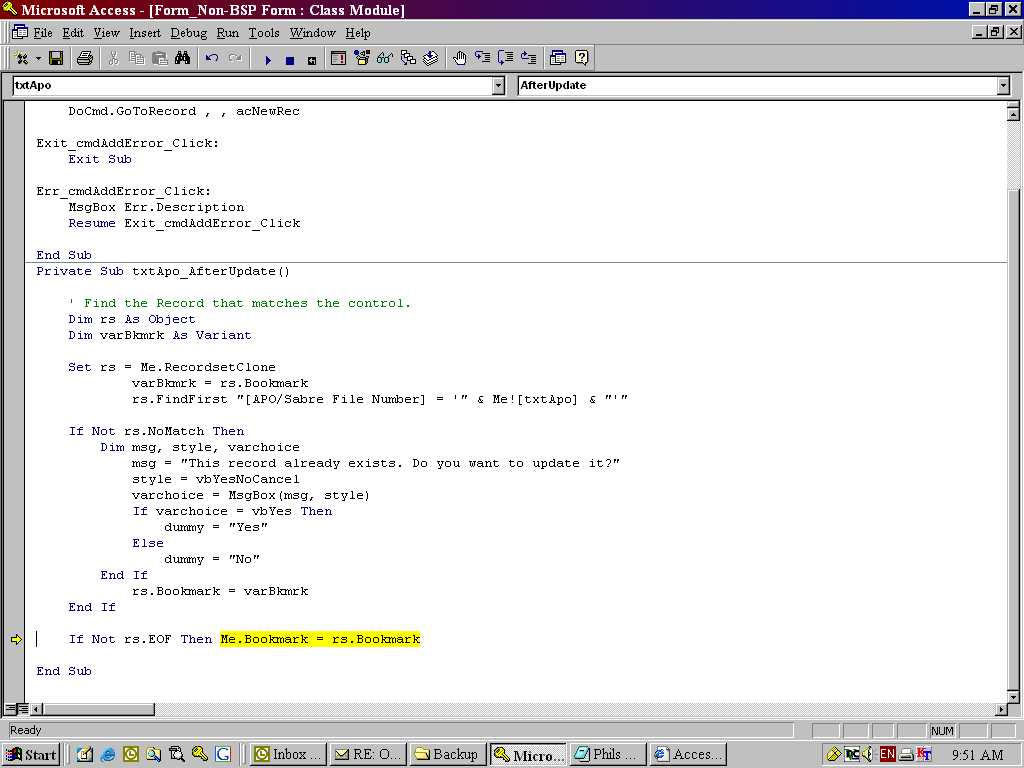
Task: Open the Debug menu
Action: click(x=188, y=33)
